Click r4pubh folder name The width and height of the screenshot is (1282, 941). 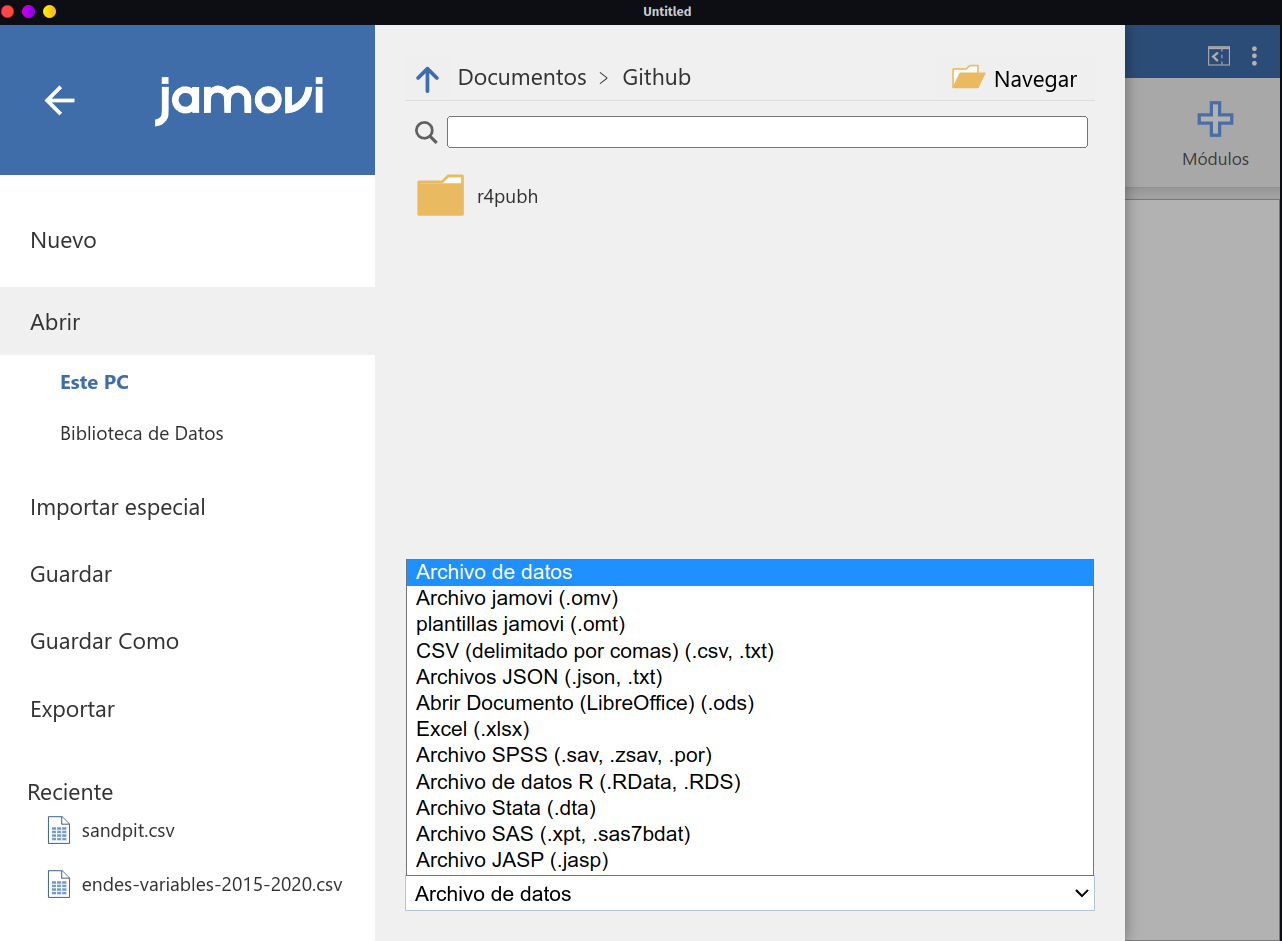[x=507, y=197]
